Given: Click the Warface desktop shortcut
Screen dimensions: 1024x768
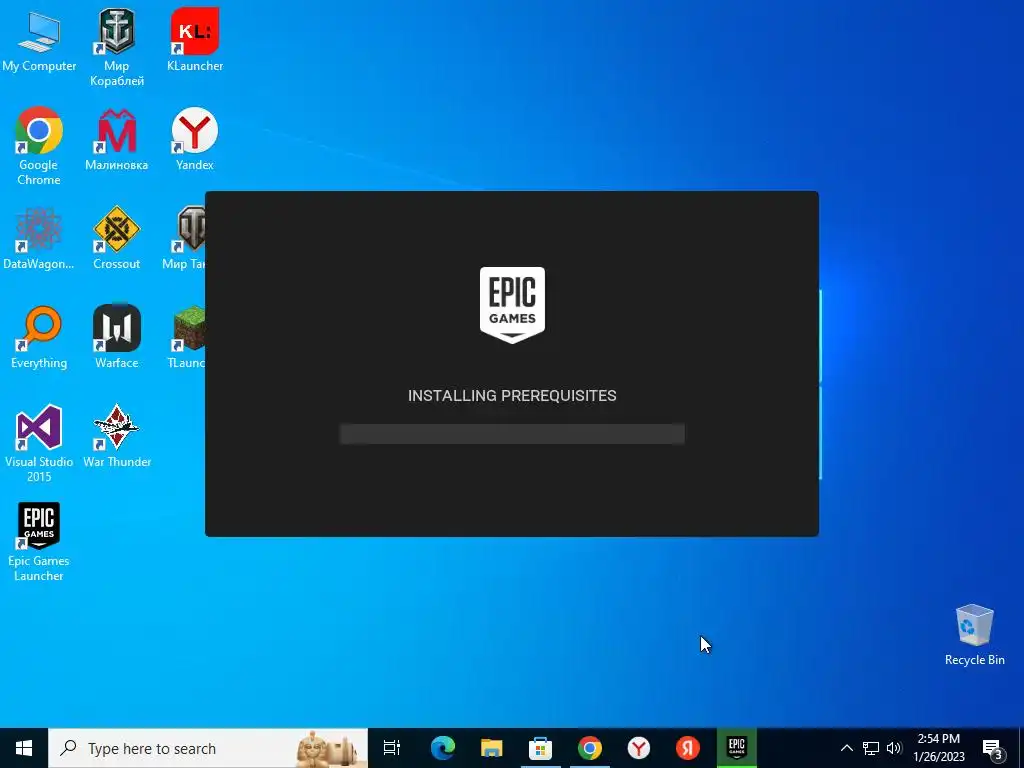Looking at the screenshot, I should (116, 337).
